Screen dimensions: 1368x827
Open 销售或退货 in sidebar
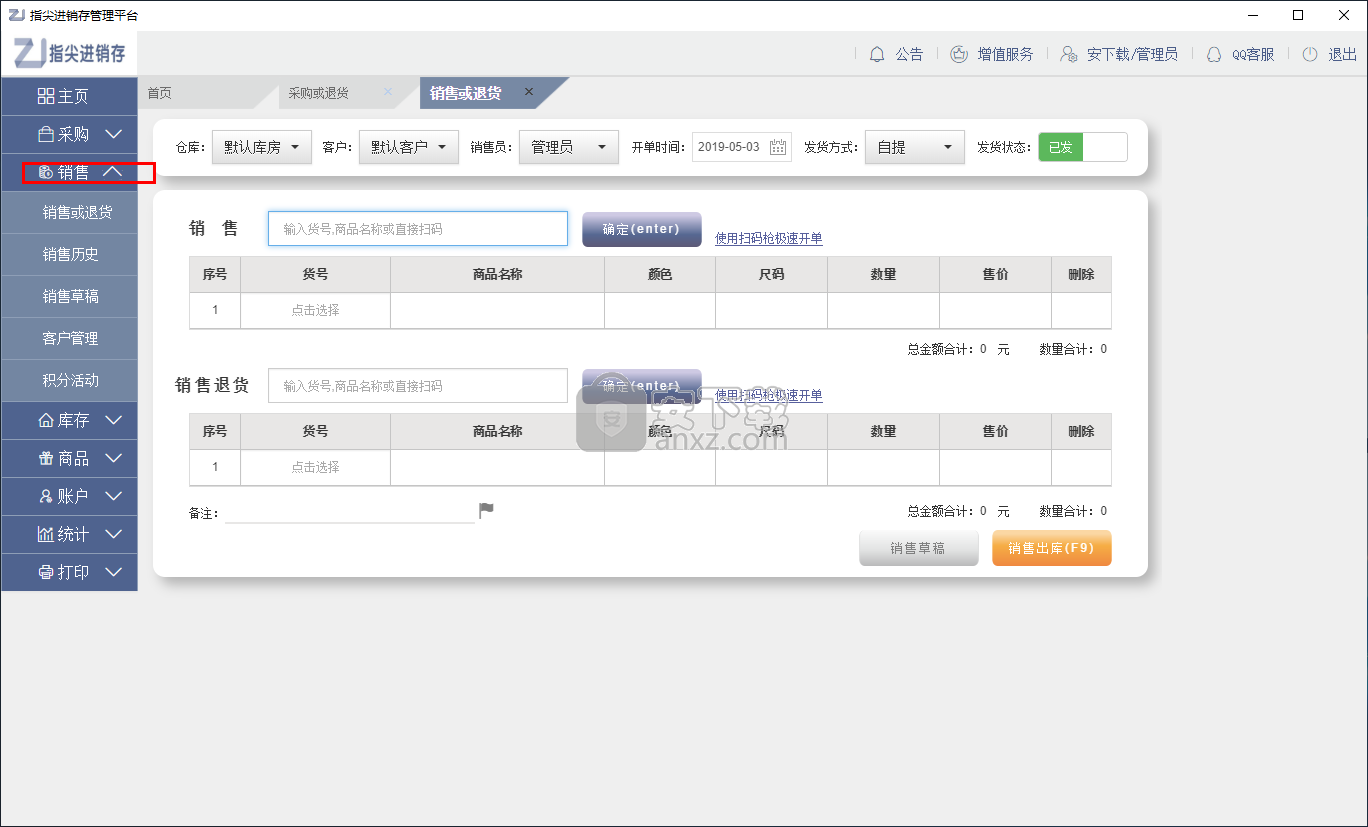click(x=70, y=212)
